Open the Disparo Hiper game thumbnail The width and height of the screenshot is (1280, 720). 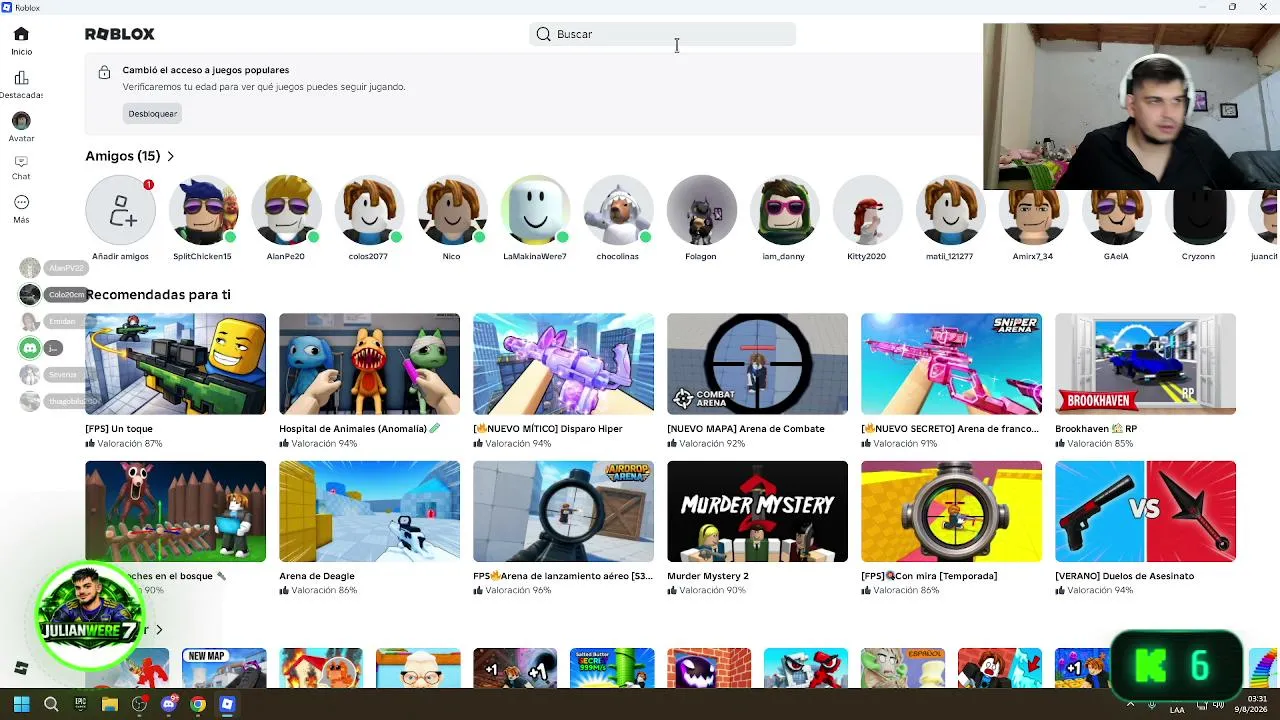[x=564, y=364]
